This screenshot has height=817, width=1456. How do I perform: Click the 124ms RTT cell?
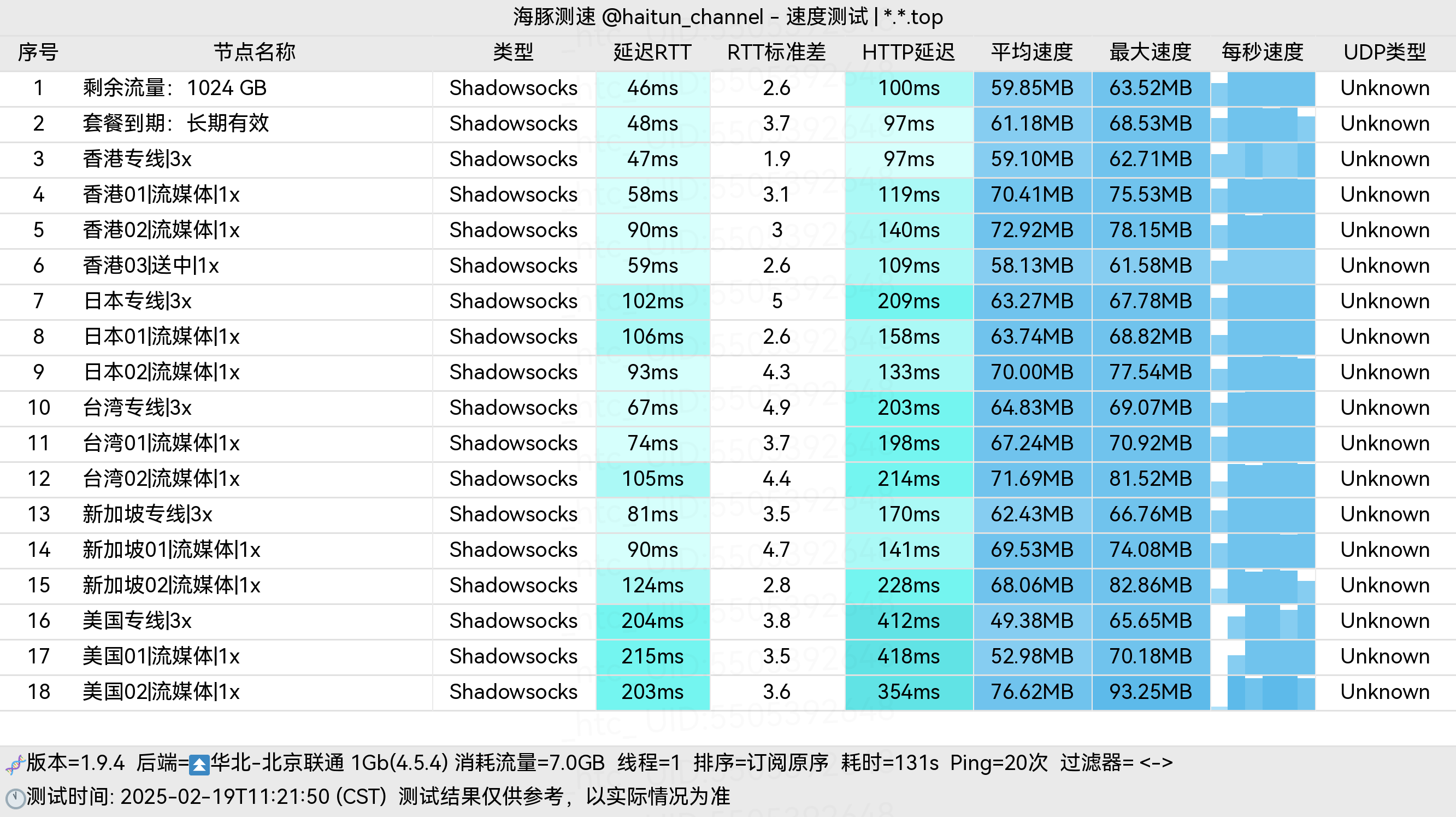pos(652,585)
